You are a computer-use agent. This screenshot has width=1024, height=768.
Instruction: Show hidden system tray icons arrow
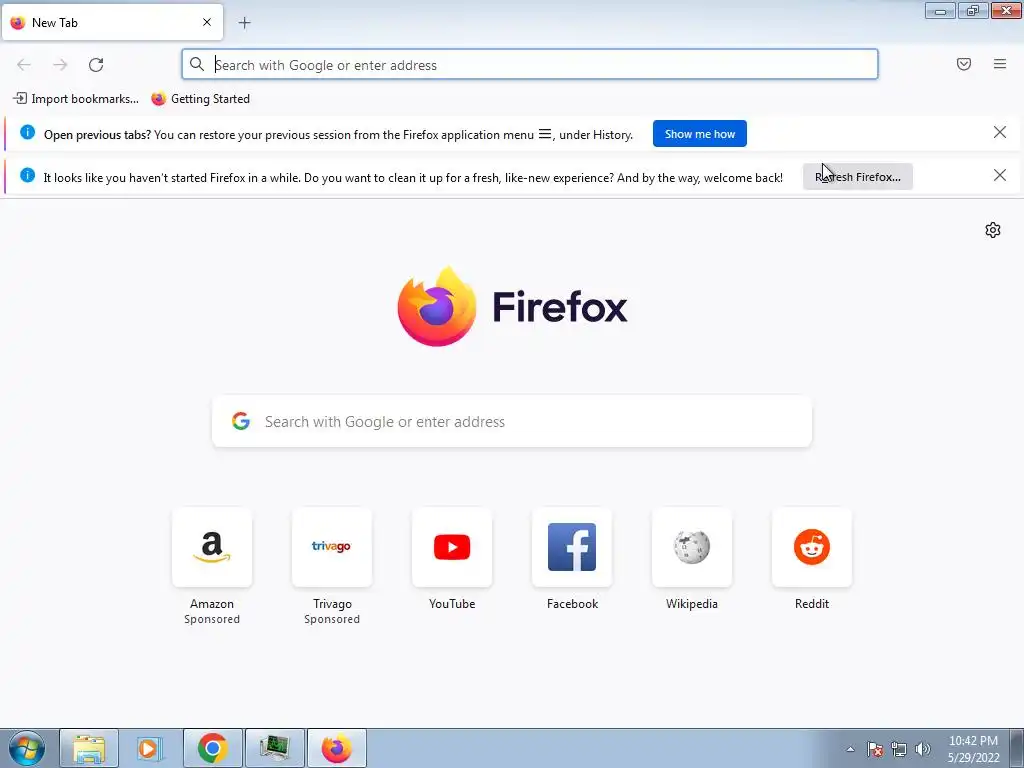click(x=850, y=749)
